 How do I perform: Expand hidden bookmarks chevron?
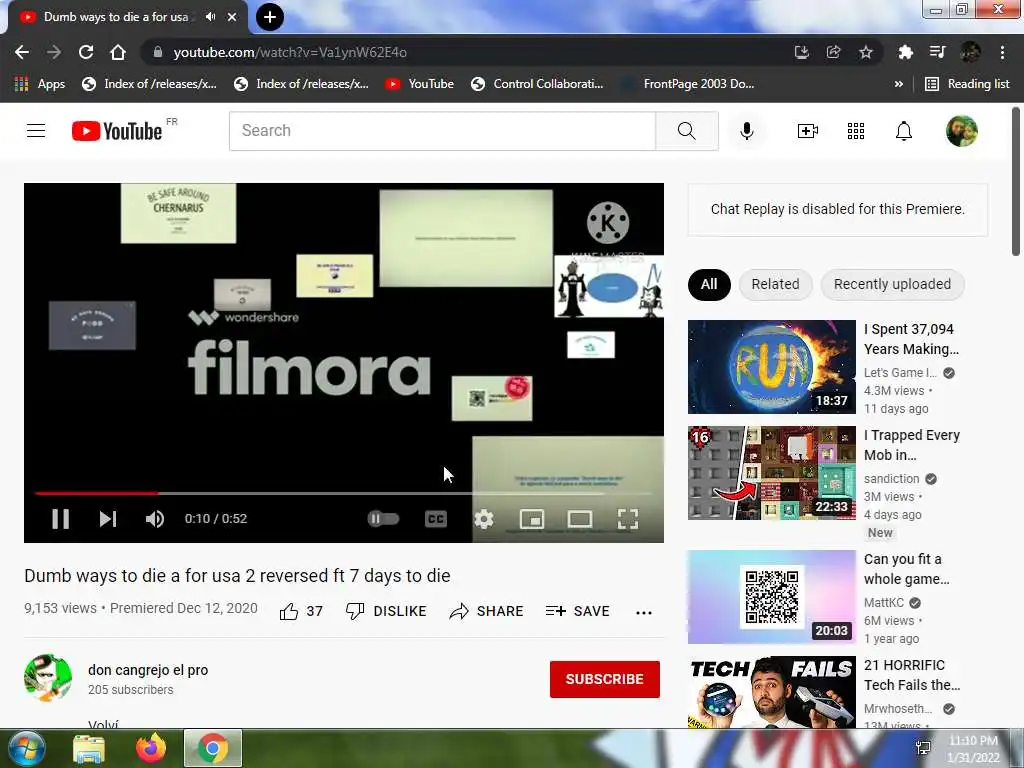click(x=899, y=84)
